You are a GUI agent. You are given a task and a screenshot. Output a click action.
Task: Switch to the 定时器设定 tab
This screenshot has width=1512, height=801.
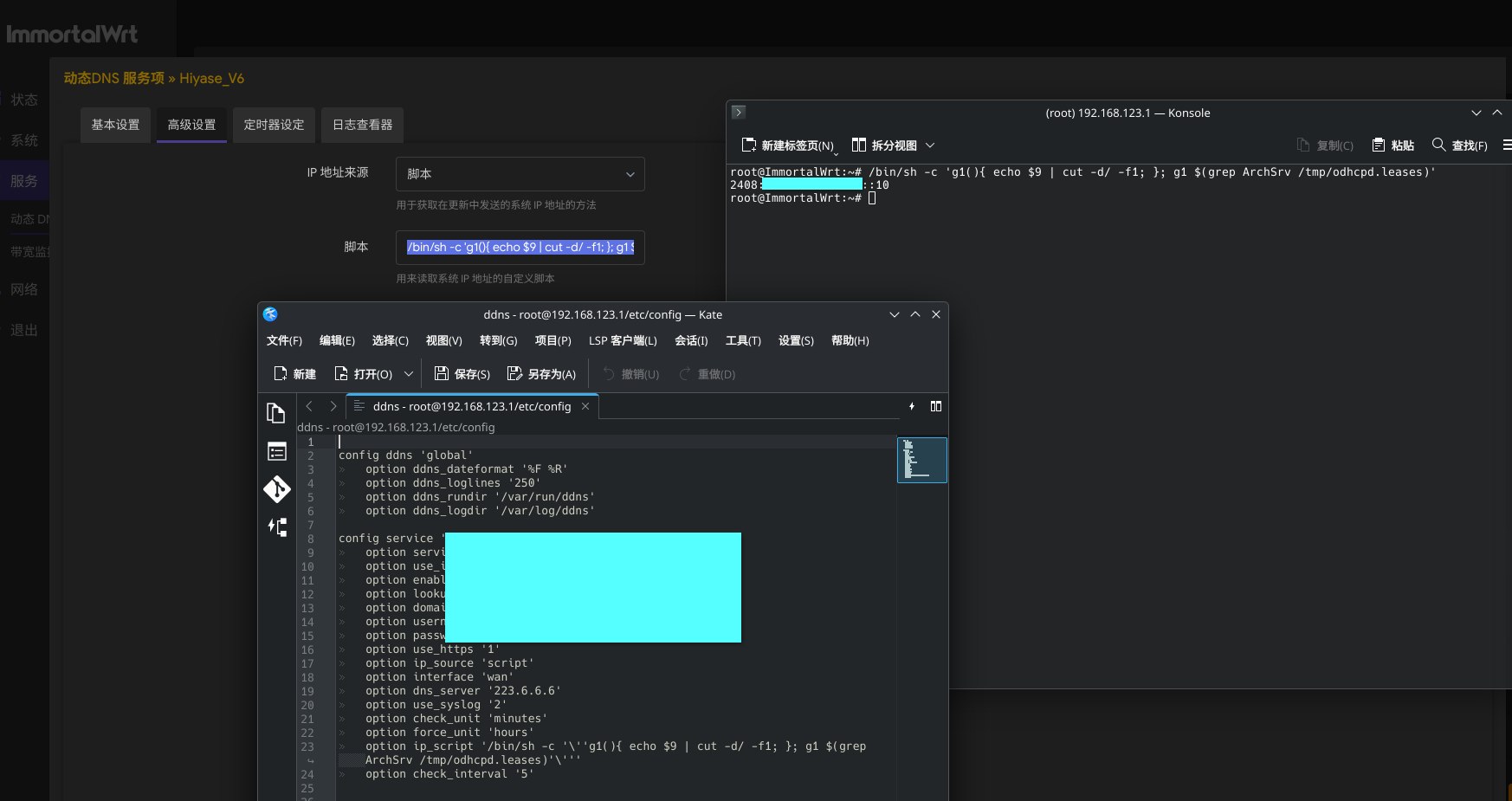pos(274,125)
